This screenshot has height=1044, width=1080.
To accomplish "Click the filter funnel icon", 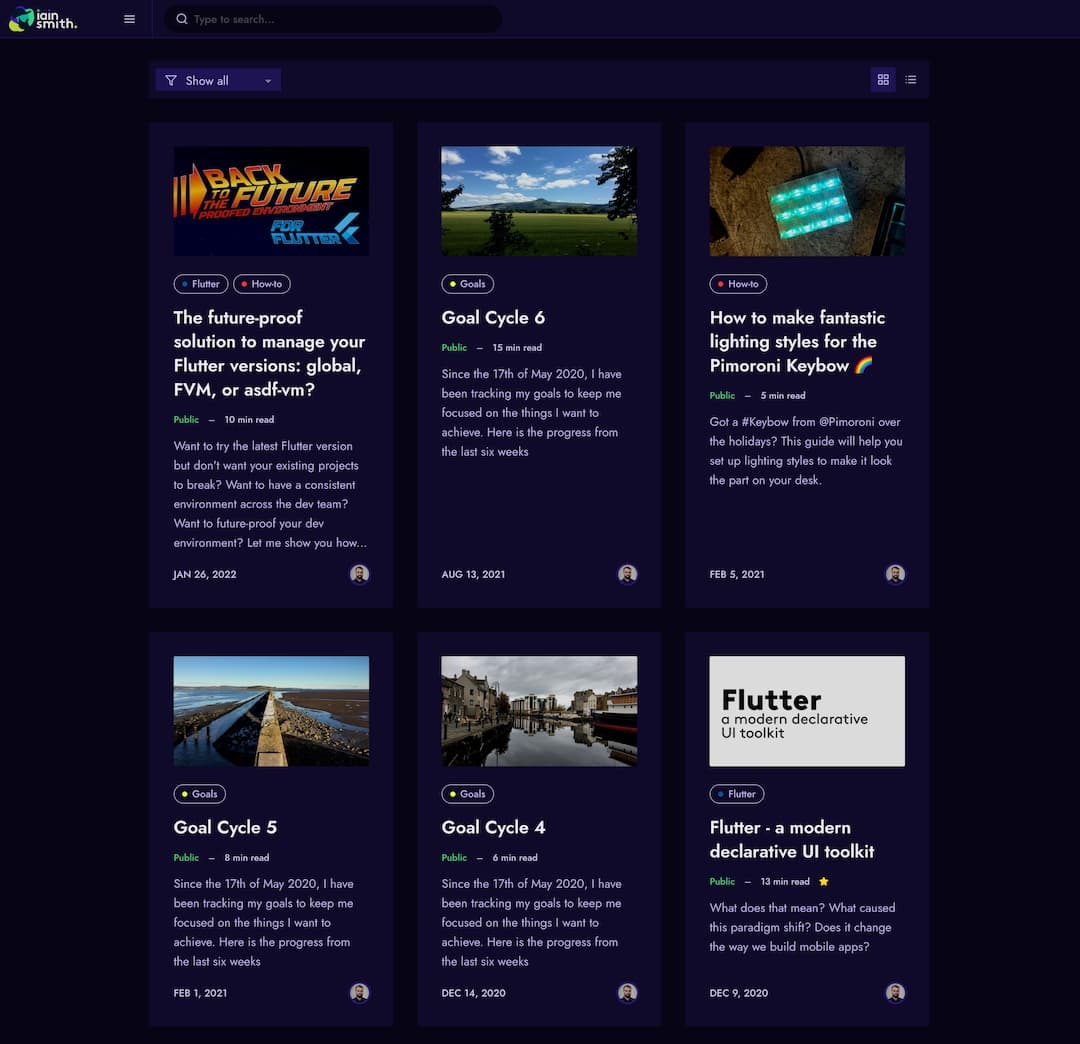I will 171,80.
